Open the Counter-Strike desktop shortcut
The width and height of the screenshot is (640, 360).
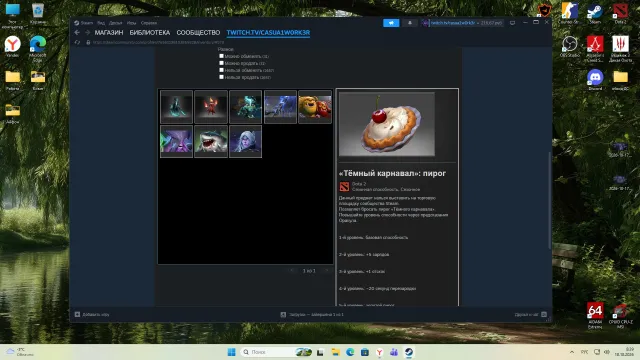[569, 13]
